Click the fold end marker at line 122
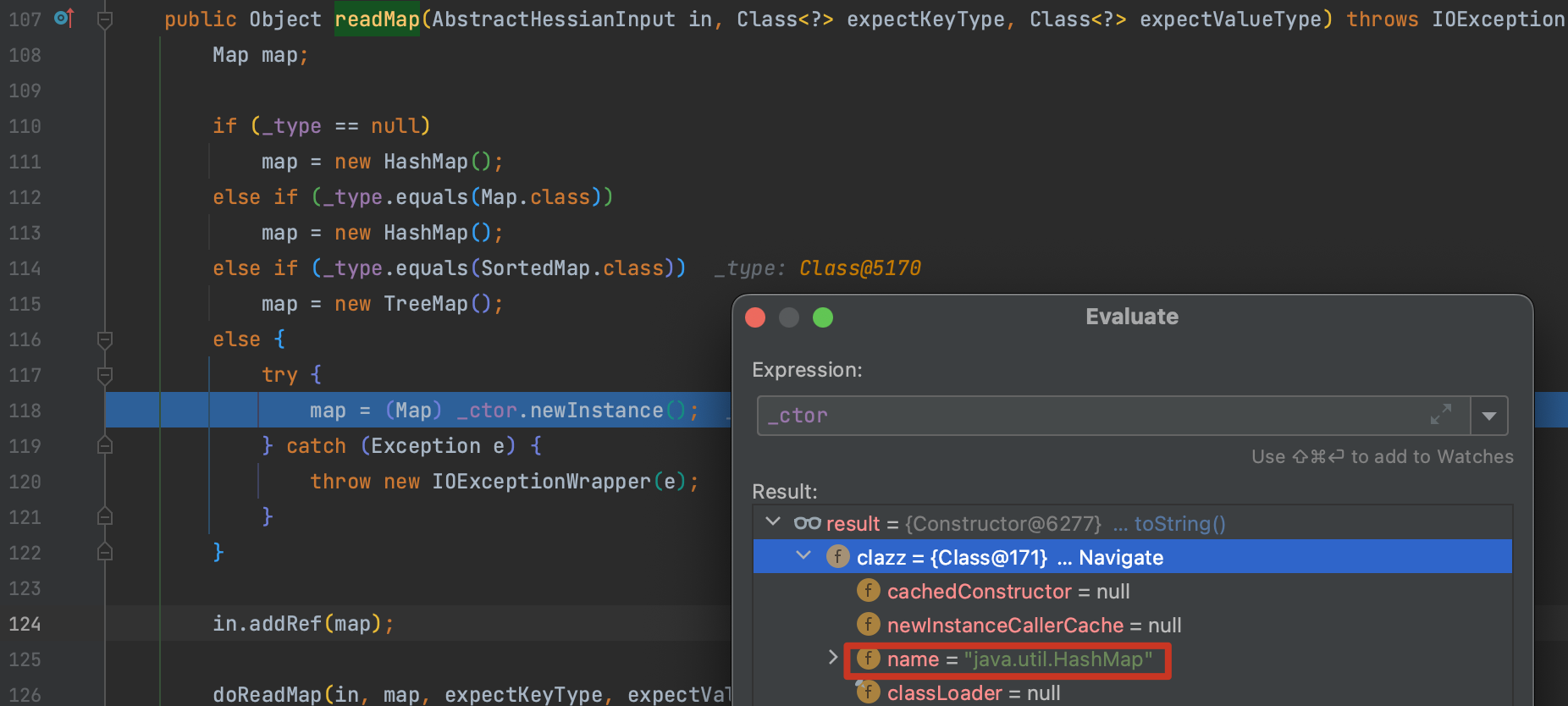This screenshot has height=706, width=1568. point(105,552)
